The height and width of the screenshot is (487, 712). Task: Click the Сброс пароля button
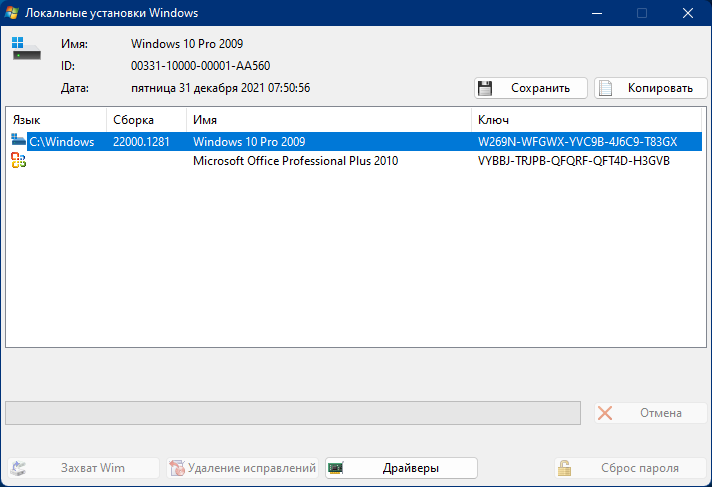coord(631,468)
